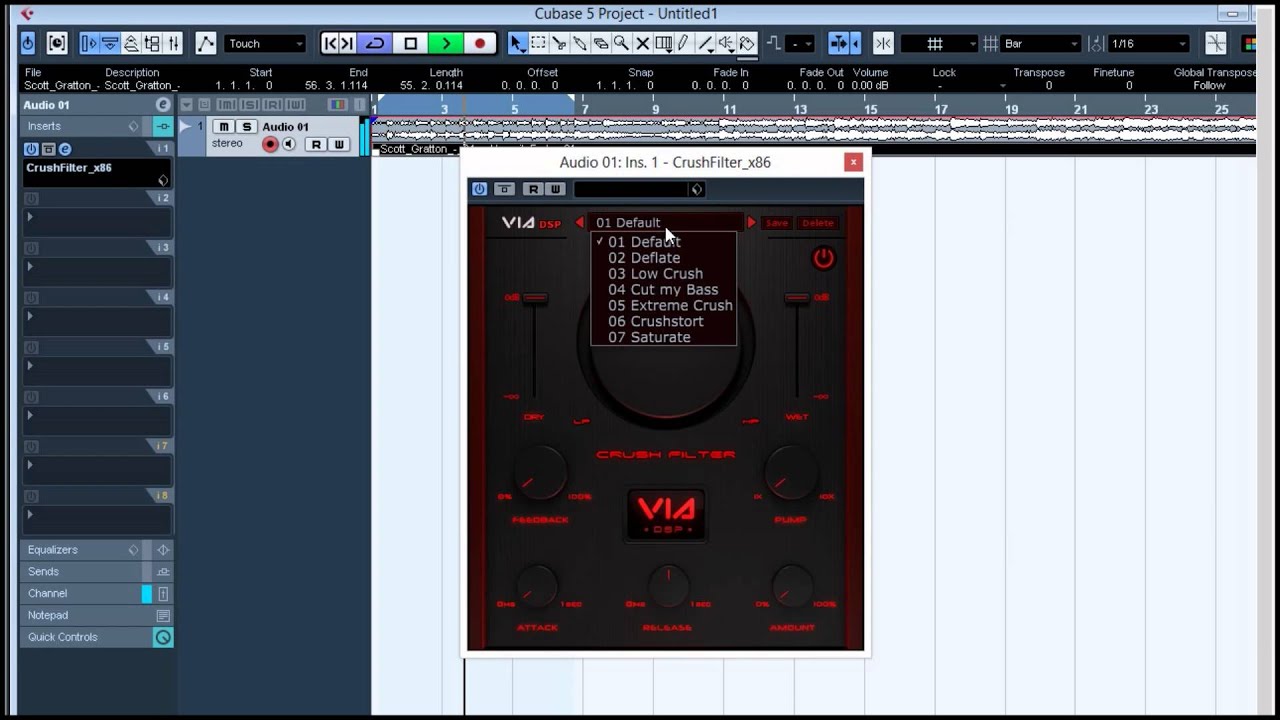Open the plugin window preset browser field
This screenshot has width=1280, height=720.
point(639,189)
